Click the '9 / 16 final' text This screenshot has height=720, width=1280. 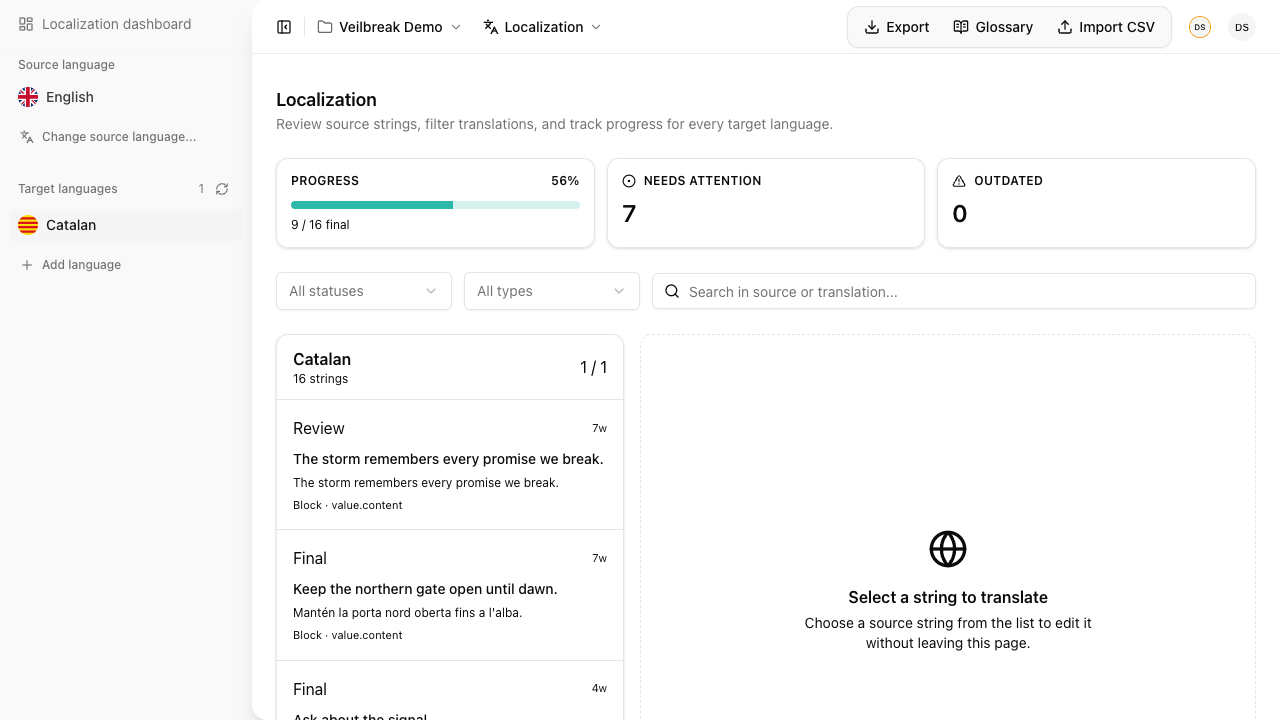coord(320,225)
